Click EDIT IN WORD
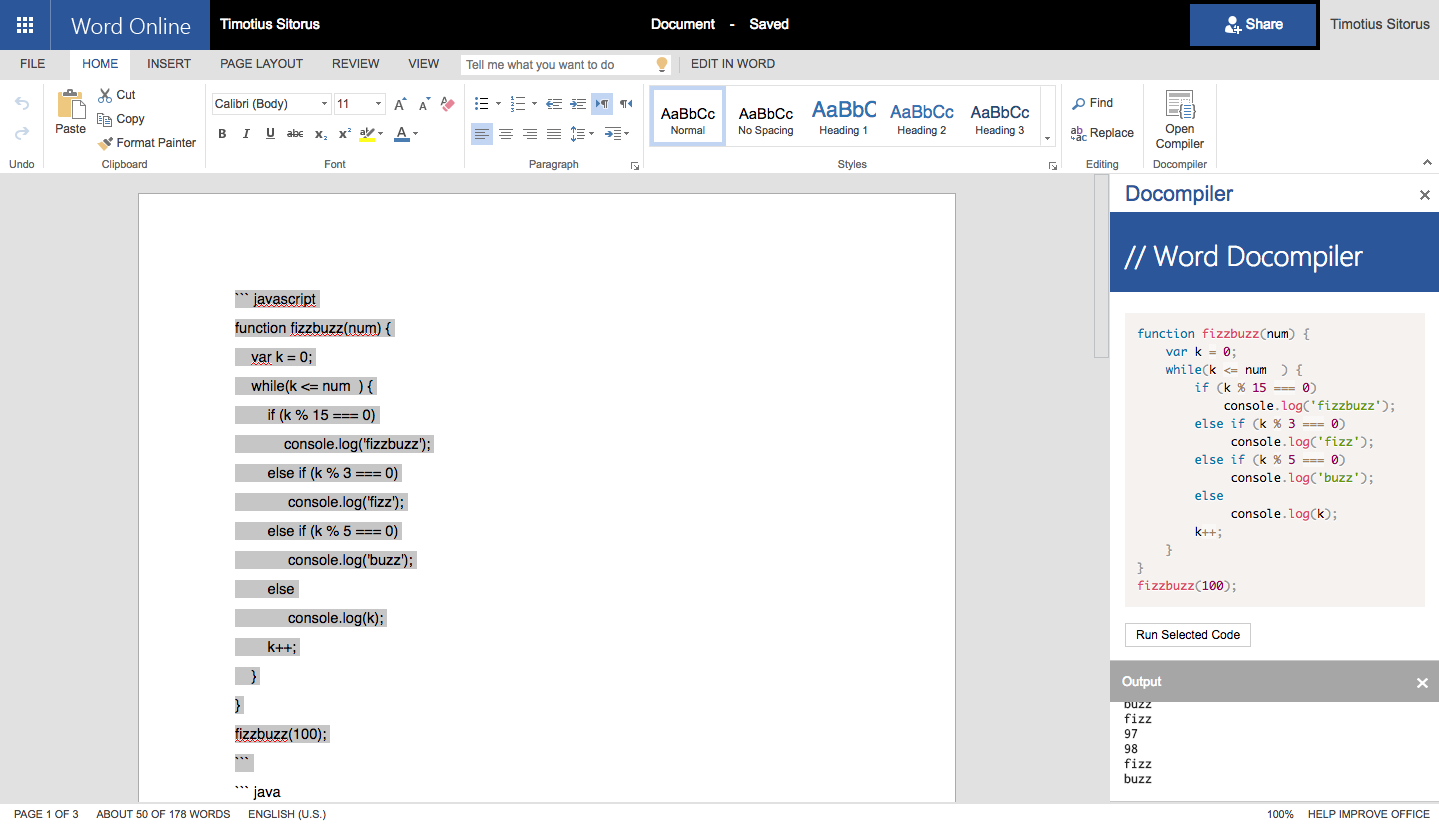The width and height of the screenshot is (1439, 825). point(733,64)
